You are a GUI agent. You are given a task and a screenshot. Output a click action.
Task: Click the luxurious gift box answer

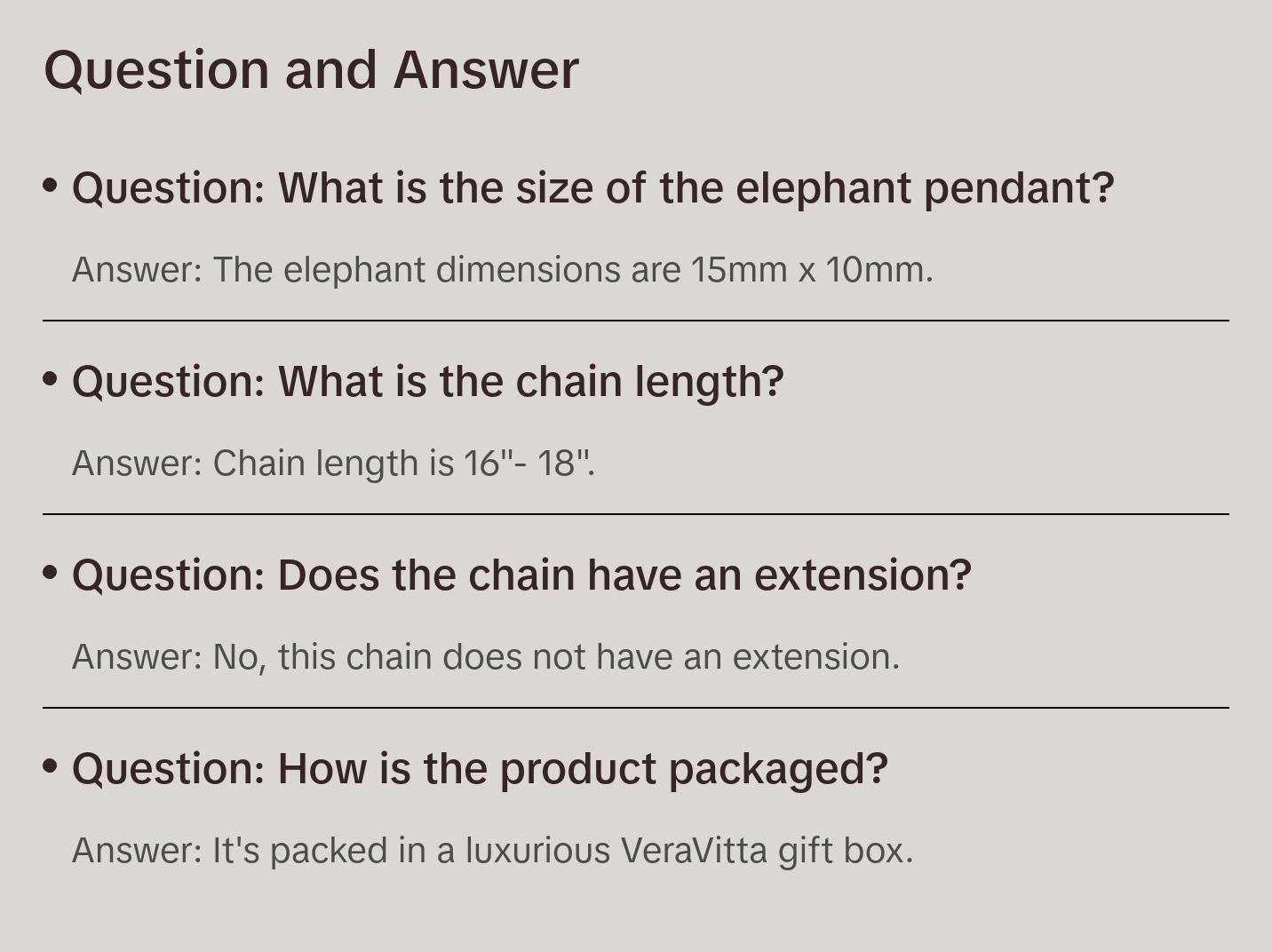click(492, 851)
